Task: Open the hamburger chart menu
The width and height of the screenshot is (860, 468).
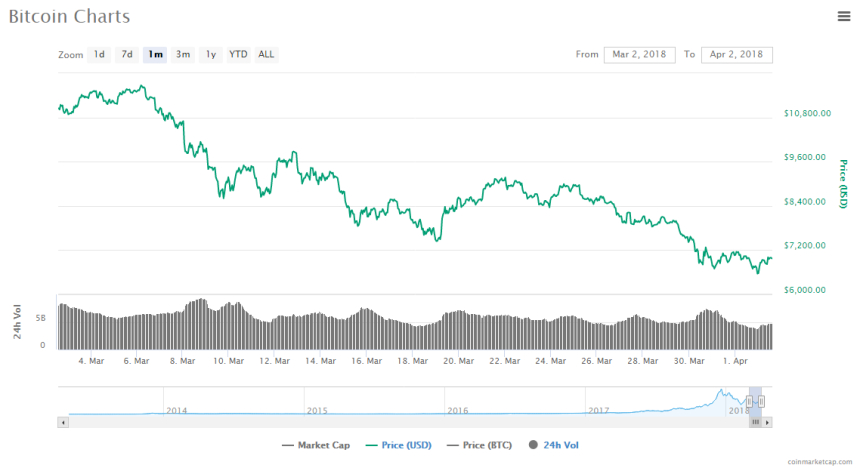Action: 843,16
